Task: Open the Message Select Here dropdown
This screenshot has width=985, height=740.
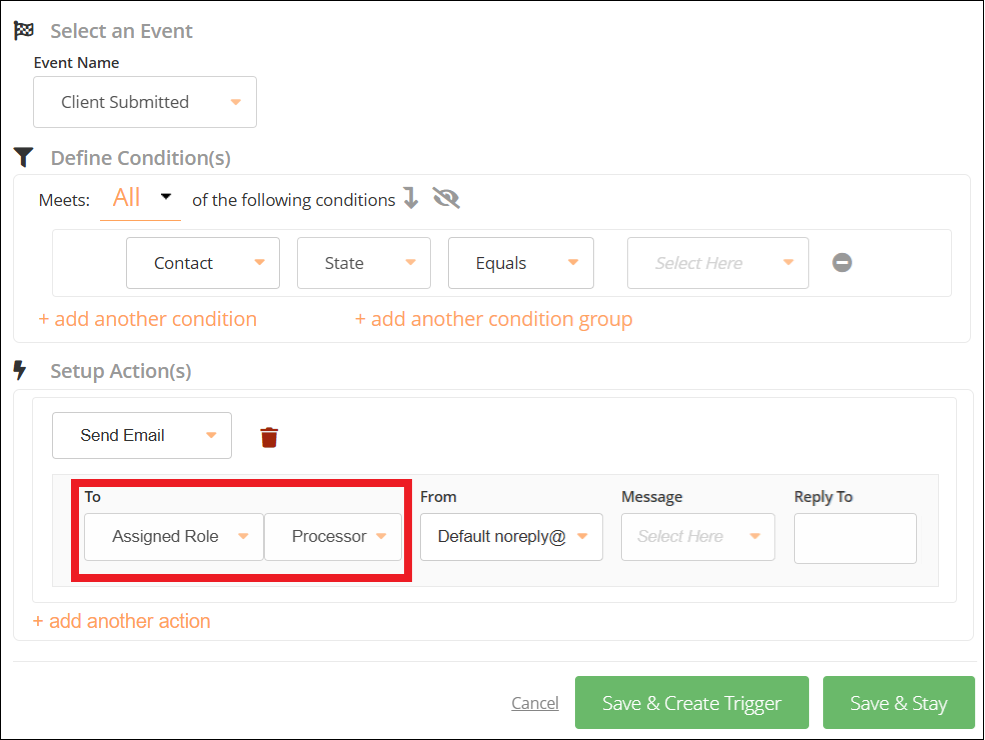Action: (x=698, y=537)
